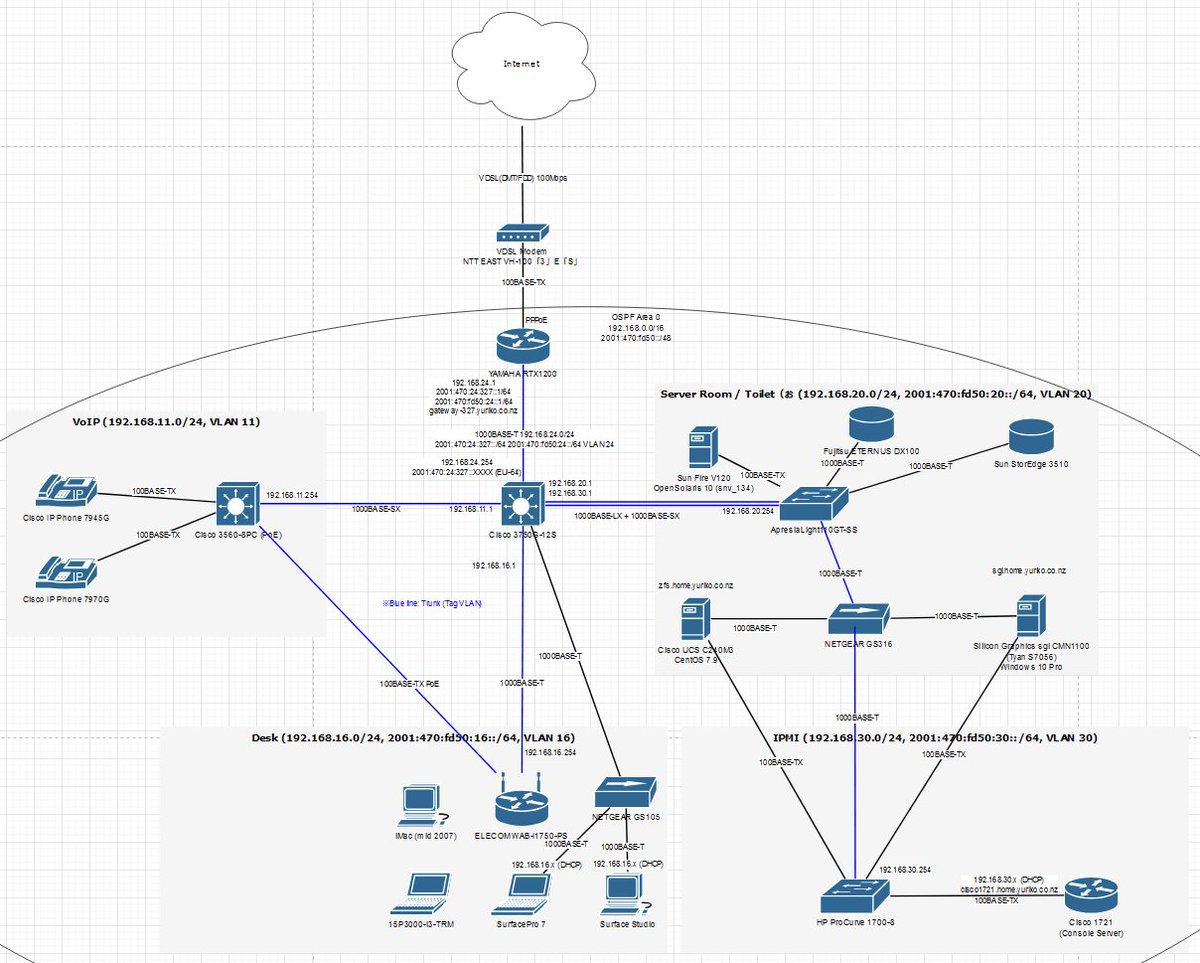Select the Silicon Graphics sgi CMN1100 server icon

pyautogui.click(x=1031, y=617)
